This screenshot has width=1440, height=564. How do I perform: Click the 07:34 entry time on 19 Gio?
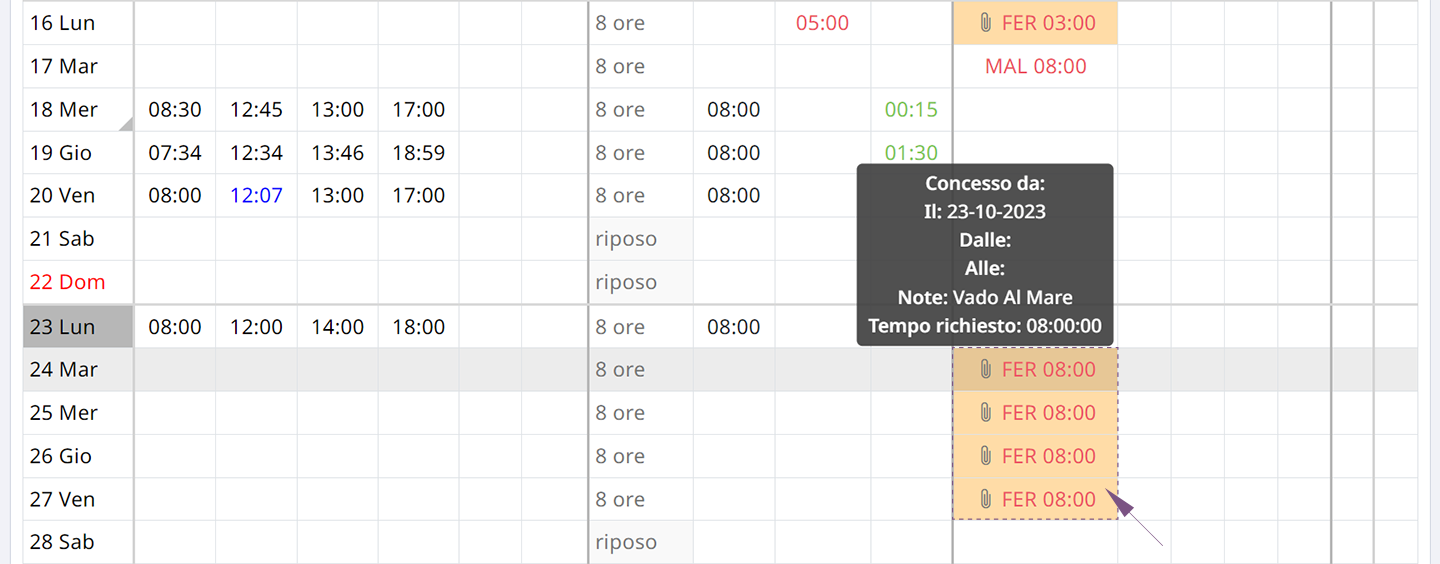175,153
